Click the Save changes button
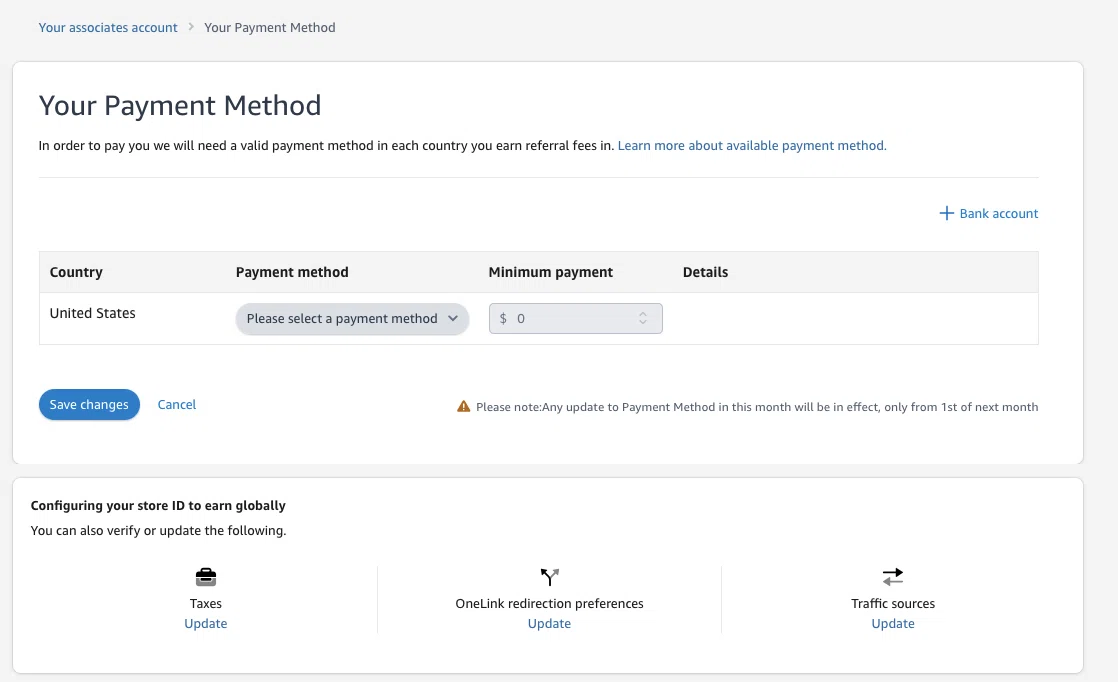Viewport: 1118px width, 682px height. pos(89,404)
